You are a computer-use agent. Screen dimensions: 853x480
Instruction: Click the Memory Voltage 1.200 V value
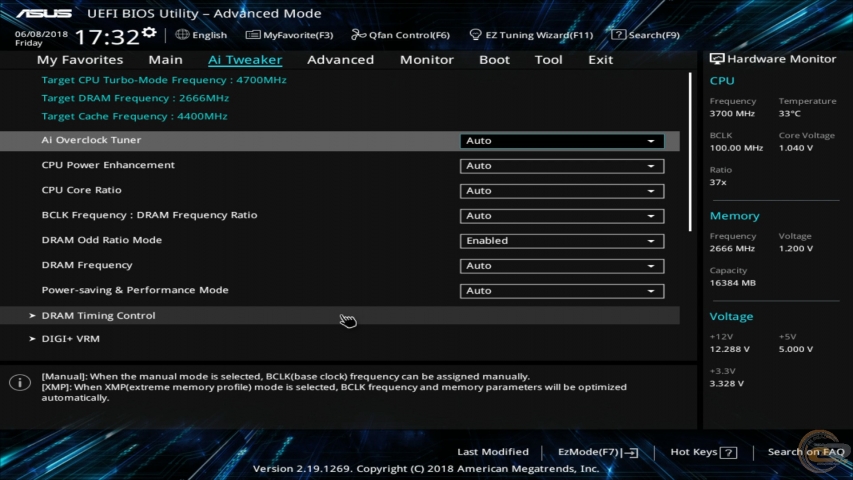(796, 249)
